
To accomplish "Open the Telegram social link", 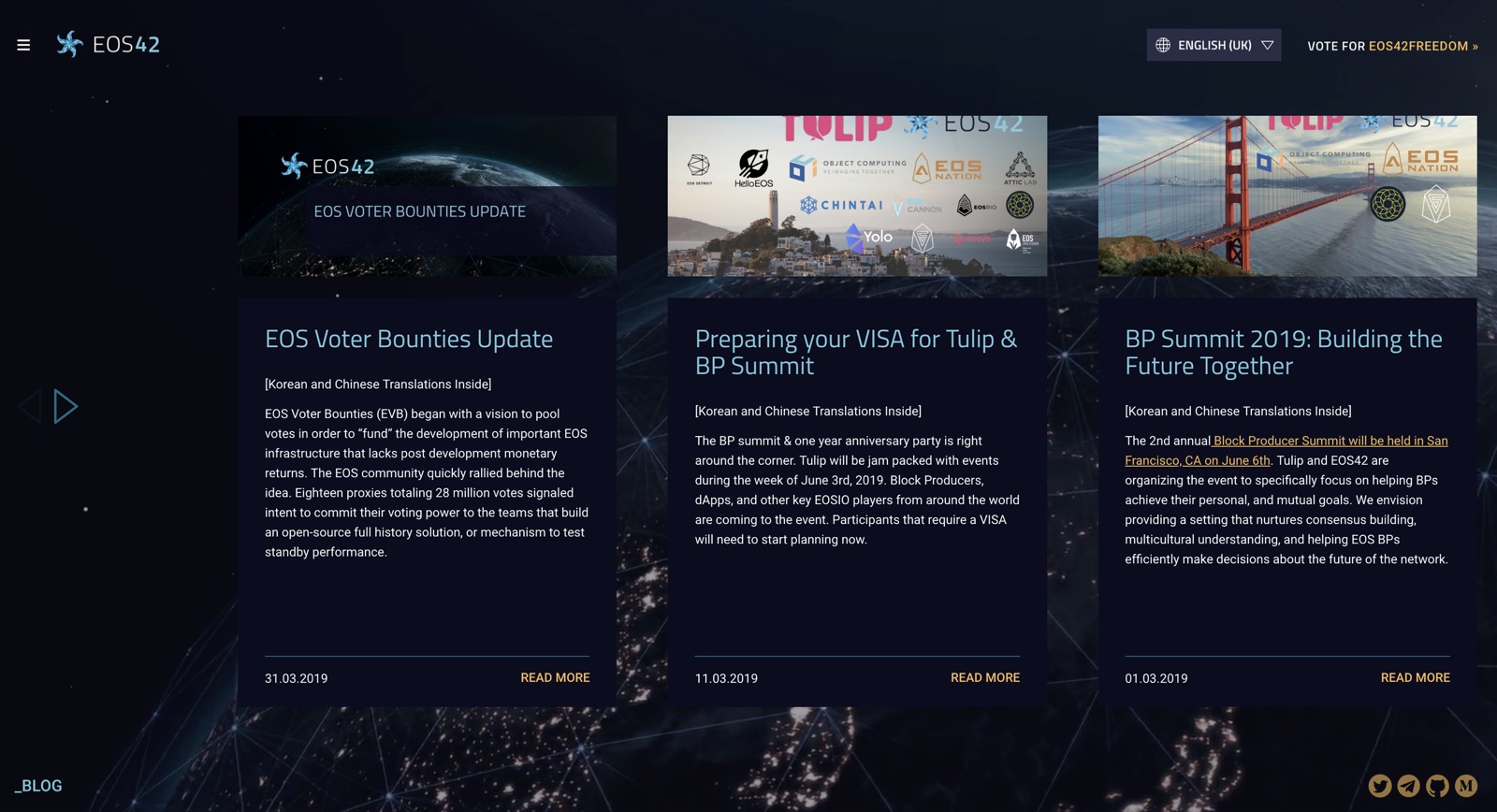I will (x=1408, y=786).
